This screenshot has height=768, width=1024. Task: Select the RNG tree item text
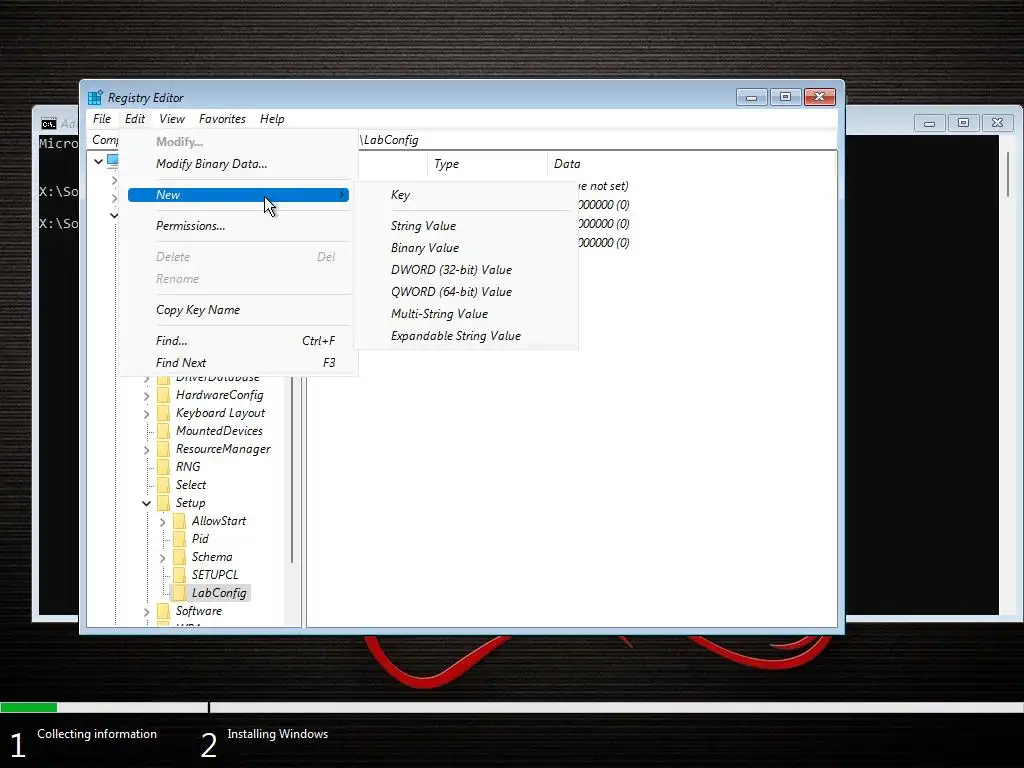click(x=188, y=467)
